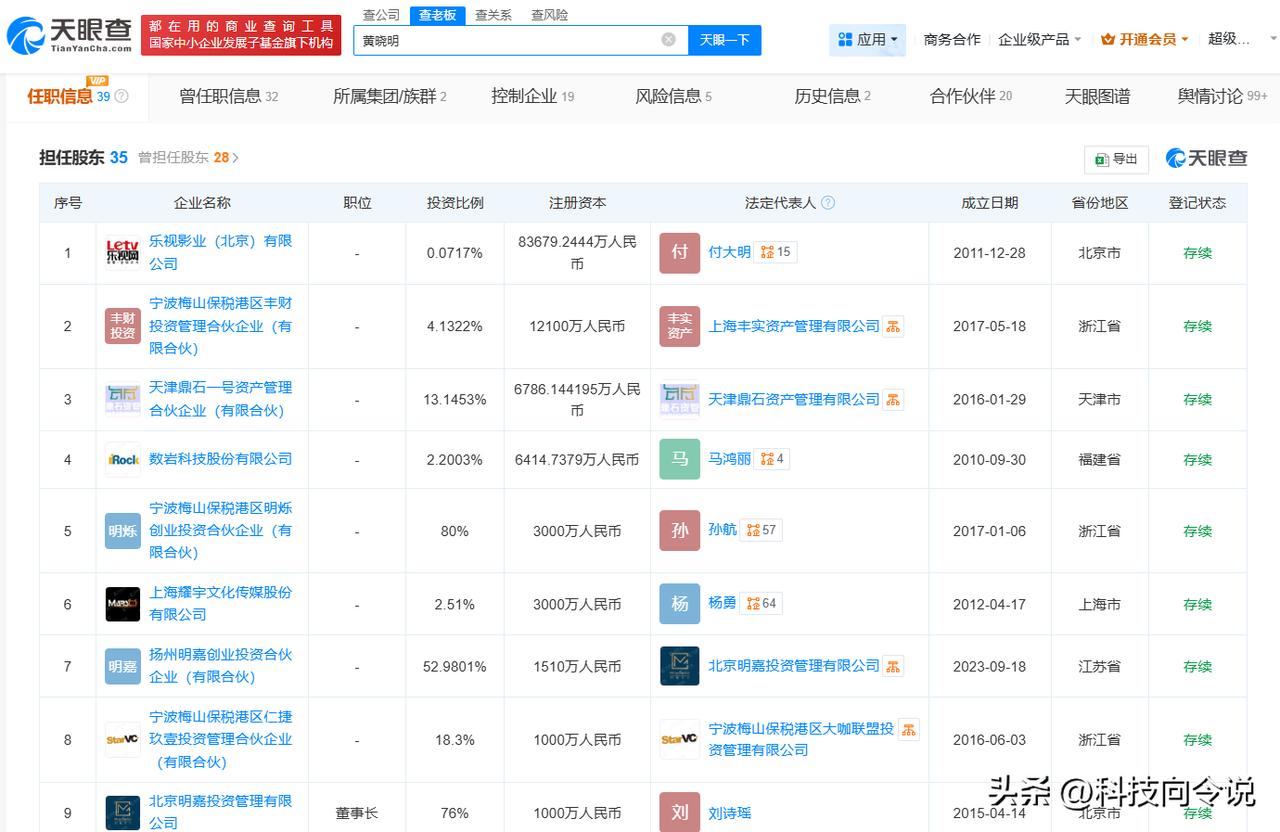Image resolution: width=1280 pixels, height=832 pixels.
Task: Click the 导出 export button
Action: (1117, 159)
